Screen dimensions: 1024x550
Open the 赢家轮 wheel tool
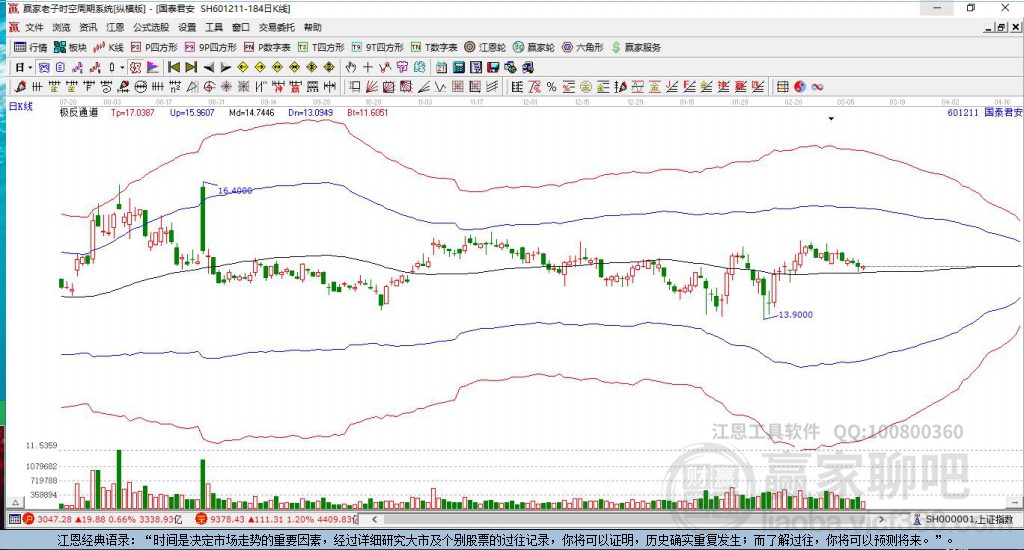click(534, 47)
